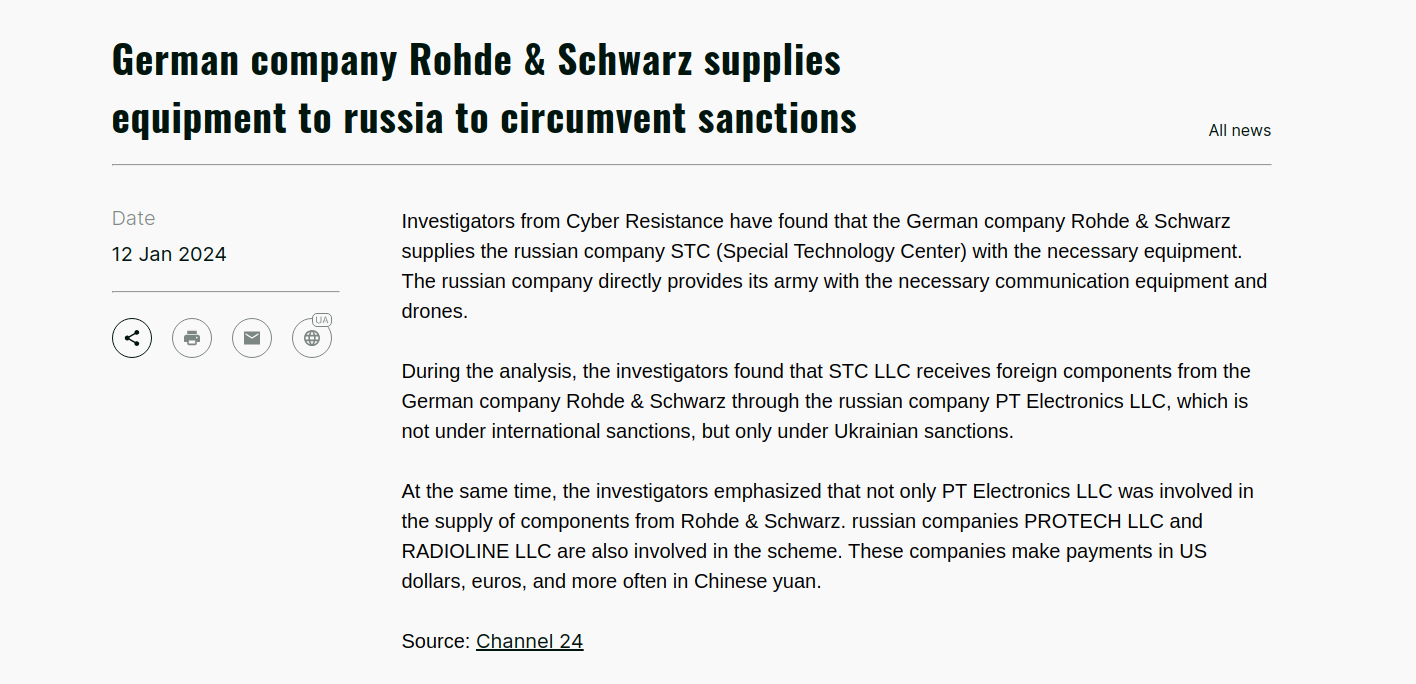Click 'At the same time' starting the third paragraph
The image size is (1416, 684).
point(476,491)
